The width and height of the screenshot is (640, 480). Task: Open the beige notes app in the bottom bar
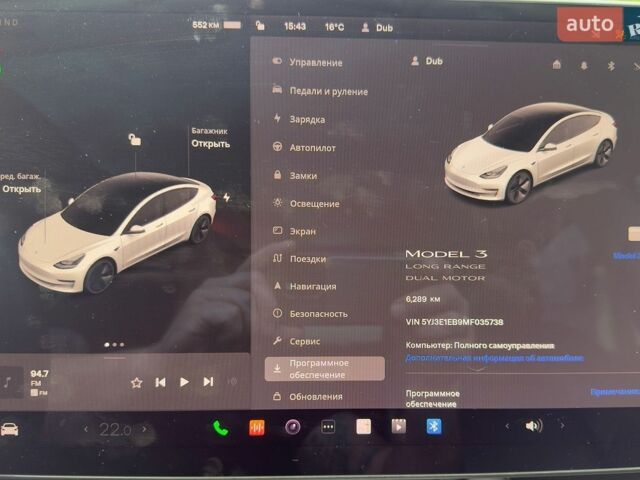click(364, 427)
